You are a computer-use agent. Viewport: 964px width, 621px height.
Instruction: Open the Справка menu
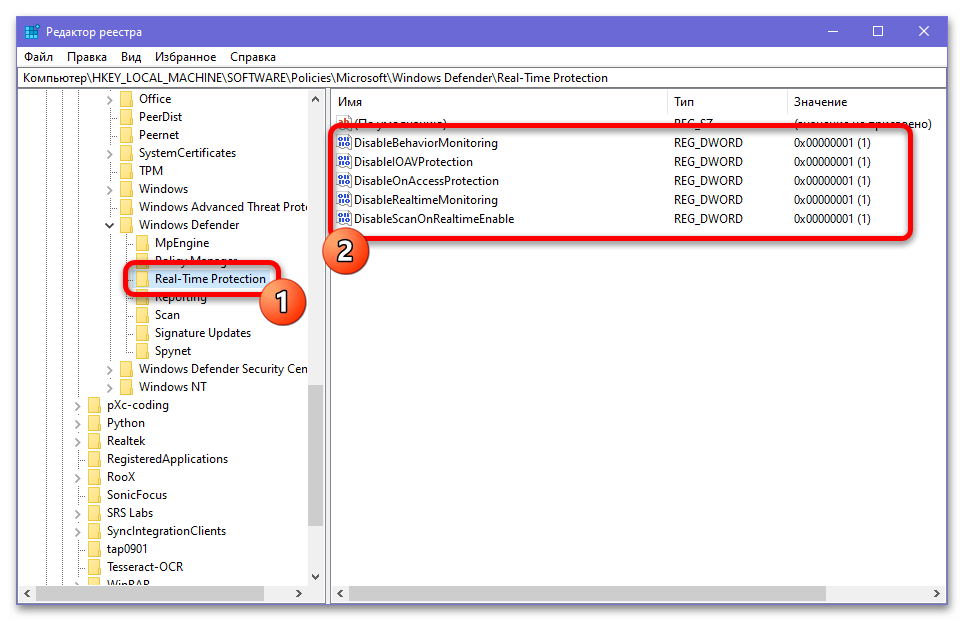253,57
